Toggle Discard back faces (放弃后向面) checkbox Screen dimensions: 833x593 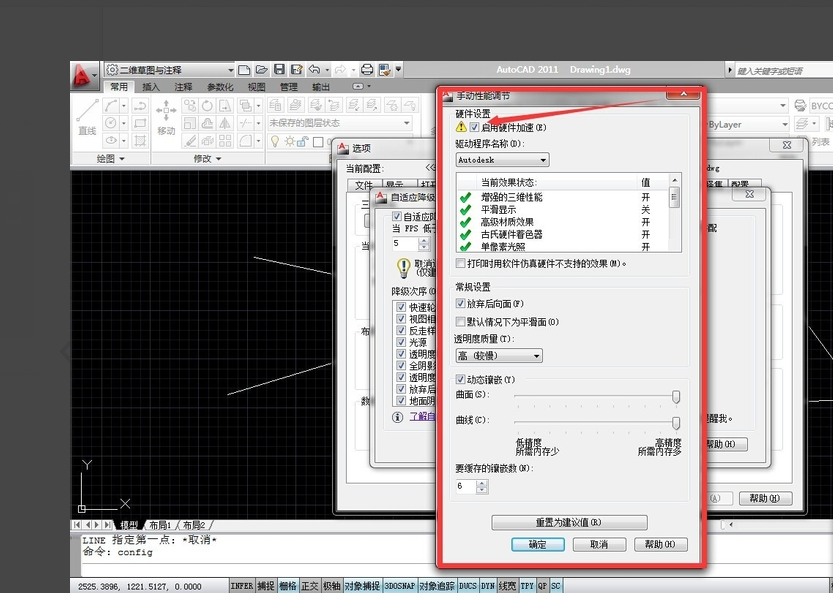461,303
